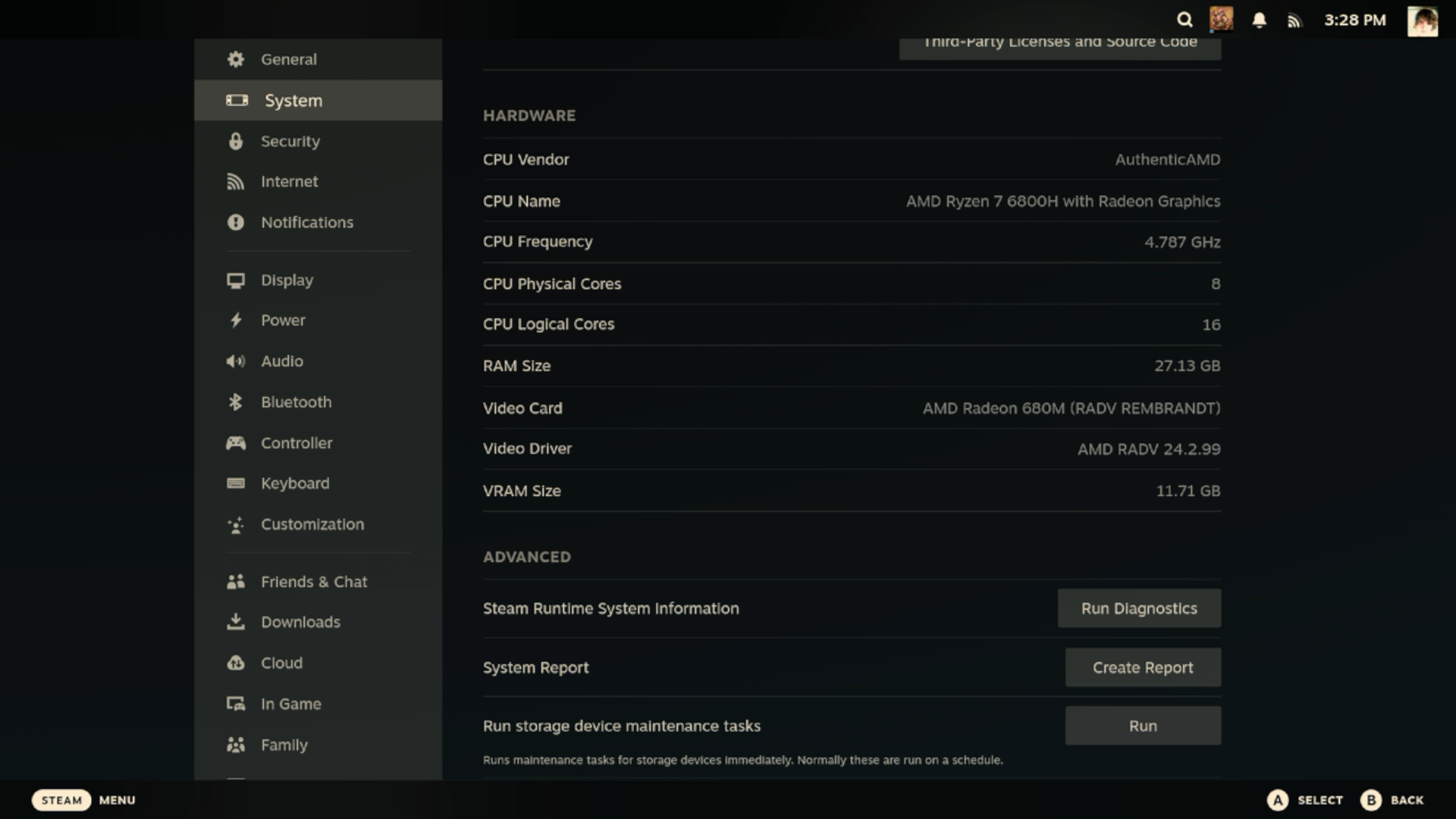Viewport: 1456px width, 819px height.
Task: Click the Friends & Chat people icon
Action: click(x=236, y=582)
